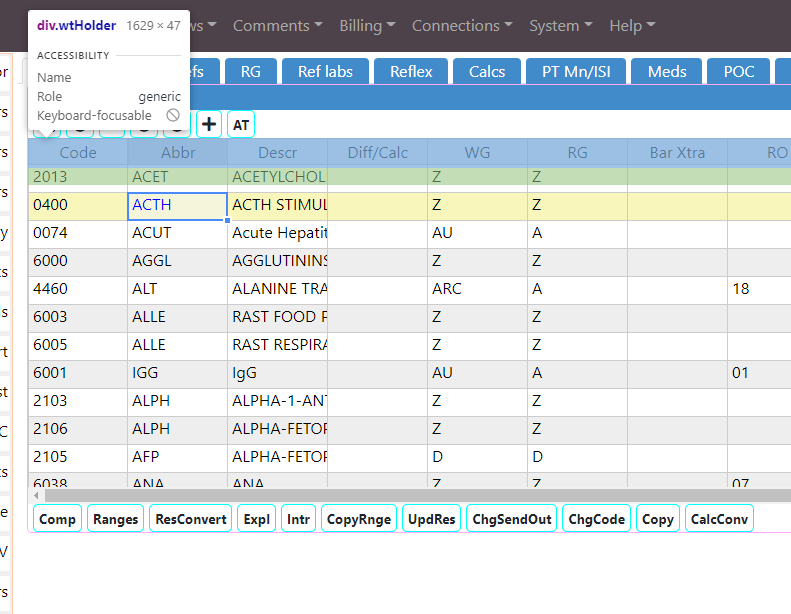Select the RO value 01 cell
Image resolution: width=791 pixels, height=614 pixels.
[x=759, y=373]
